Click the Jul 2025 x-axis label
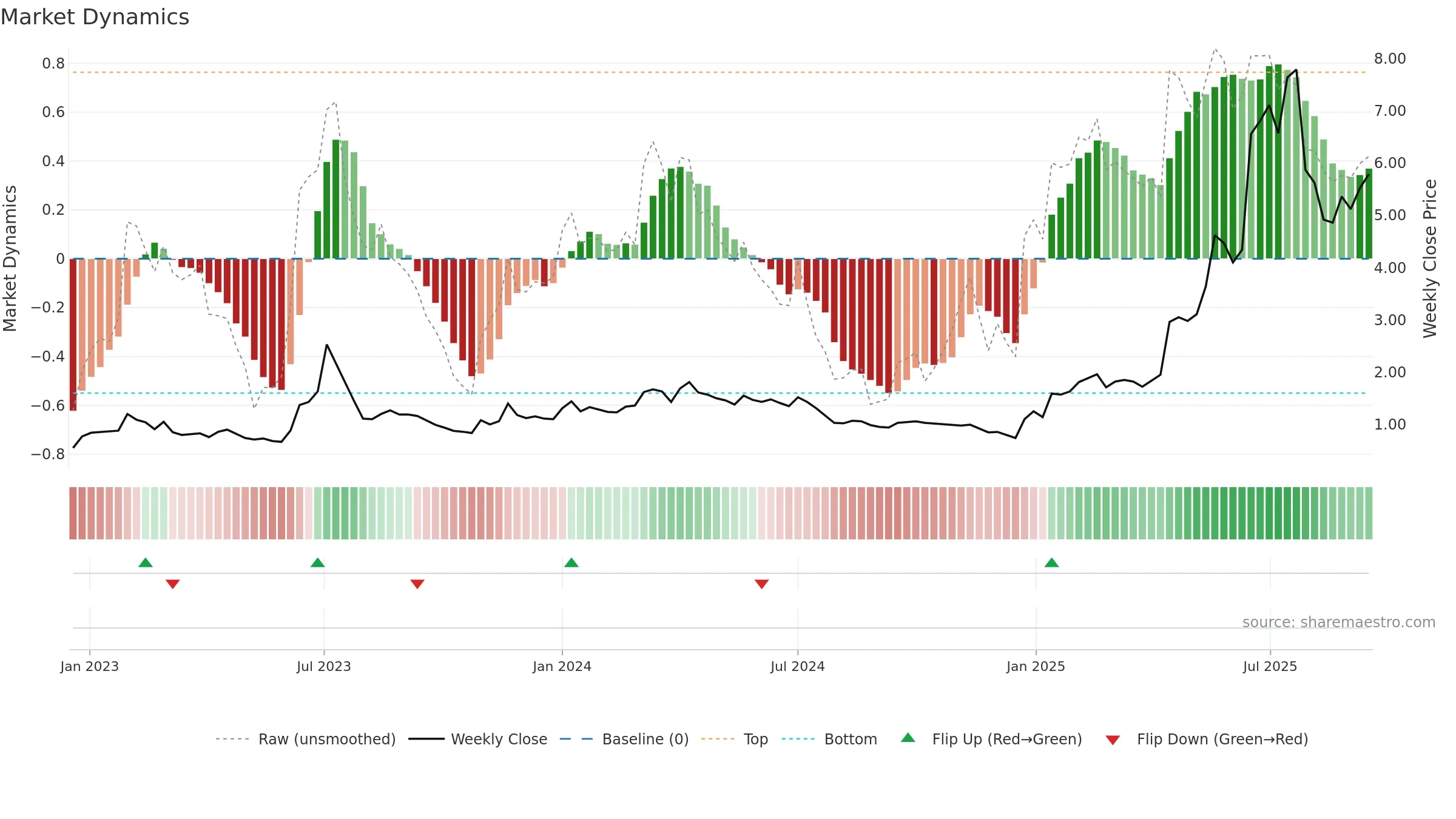 1270,666
